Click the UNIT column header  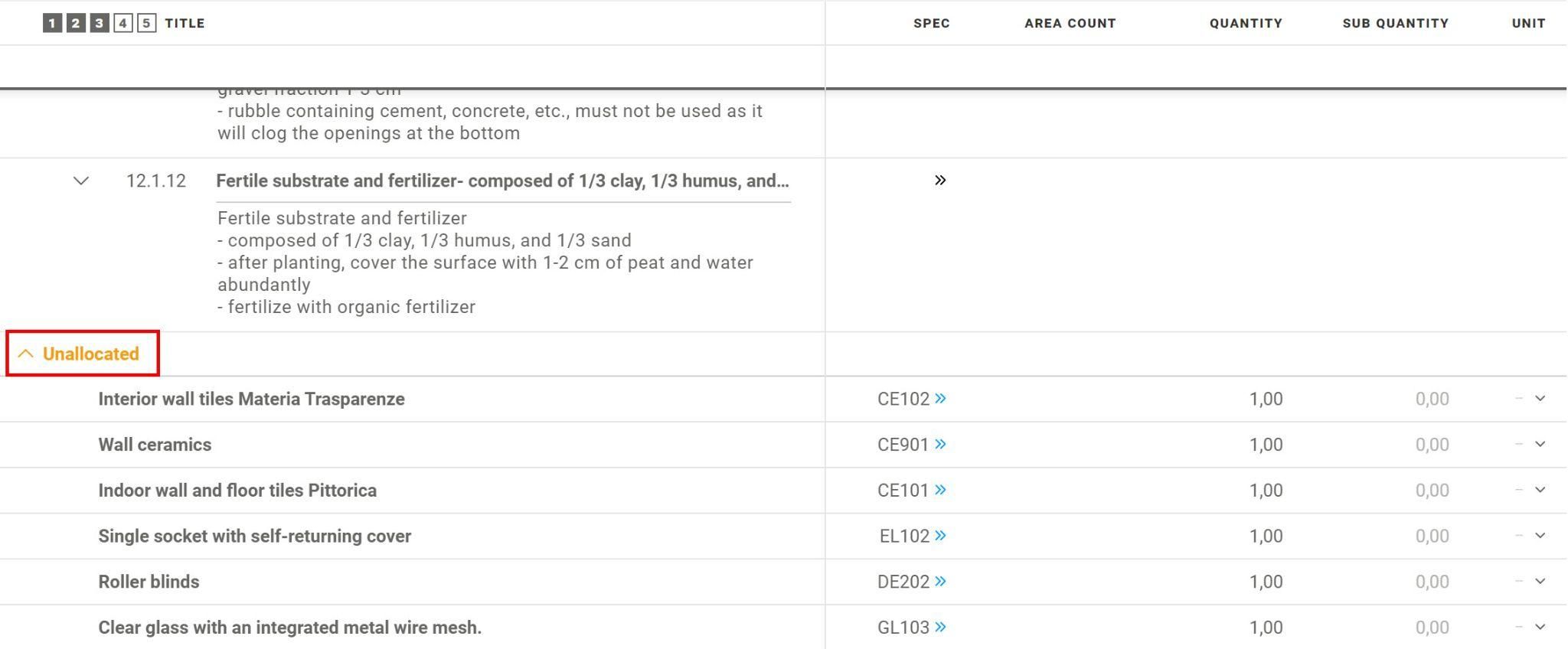(x=1528, y=24)
